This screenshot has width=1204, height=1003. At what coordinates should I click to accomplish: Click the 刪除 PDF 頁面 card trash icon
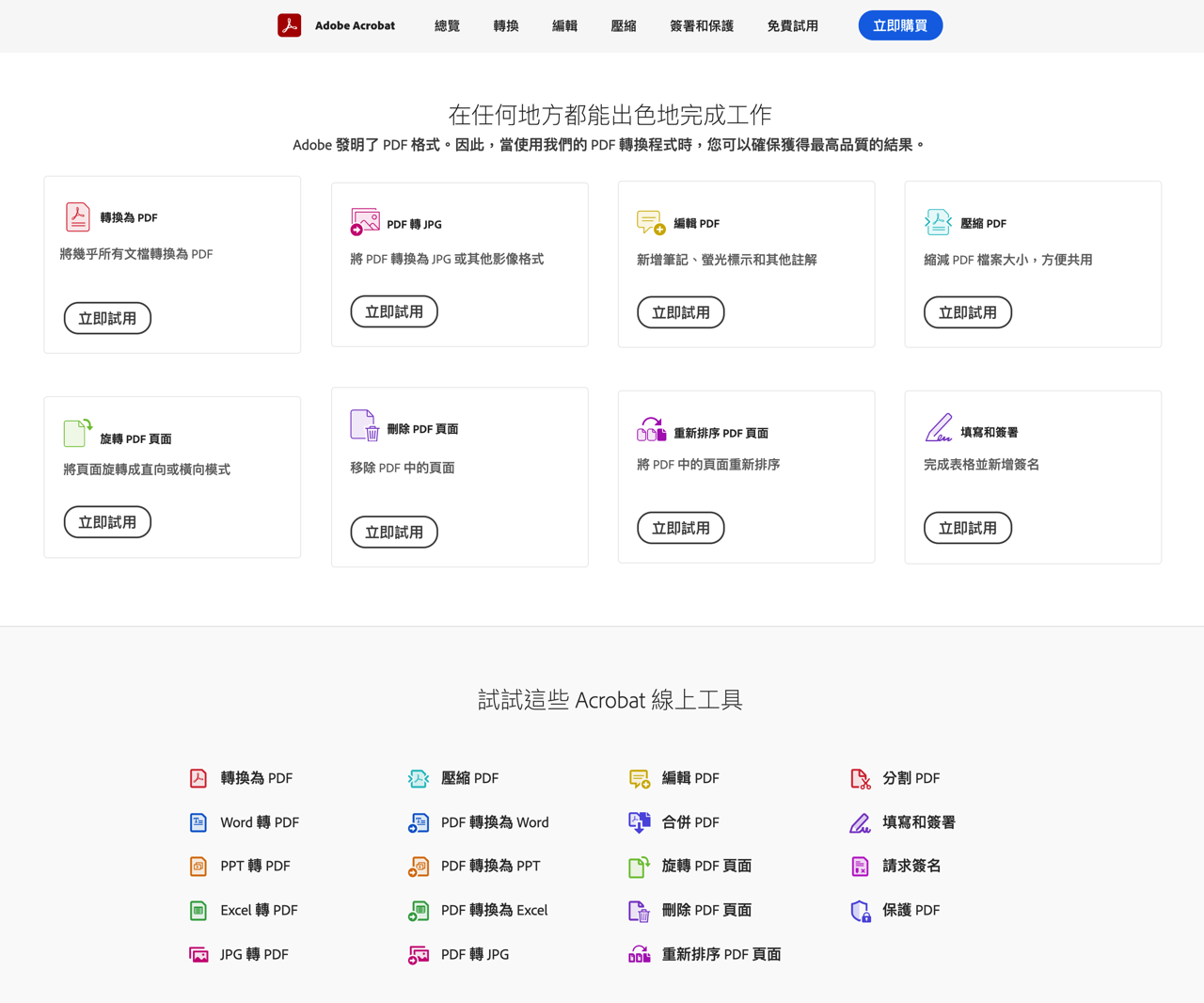coord(365,425)
